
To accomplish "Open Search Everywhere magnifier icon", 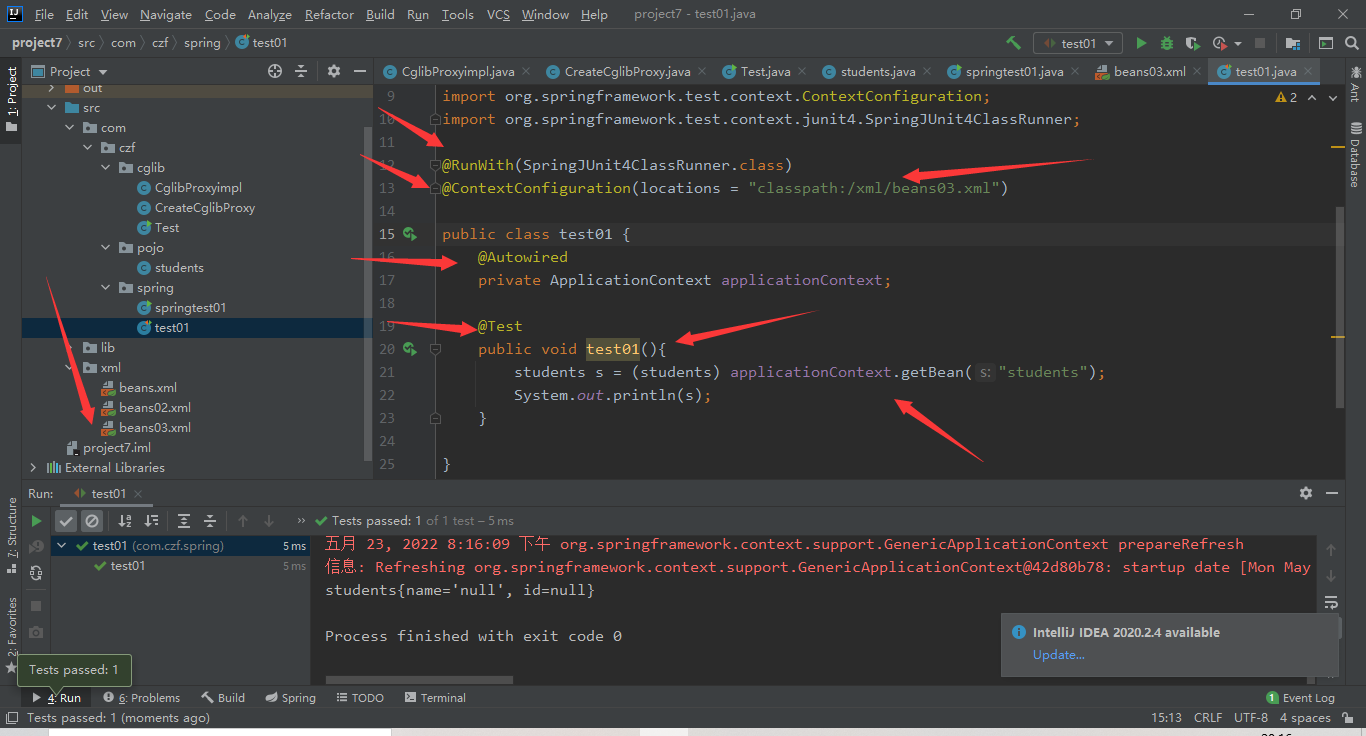I will (x=1351, y=43).
